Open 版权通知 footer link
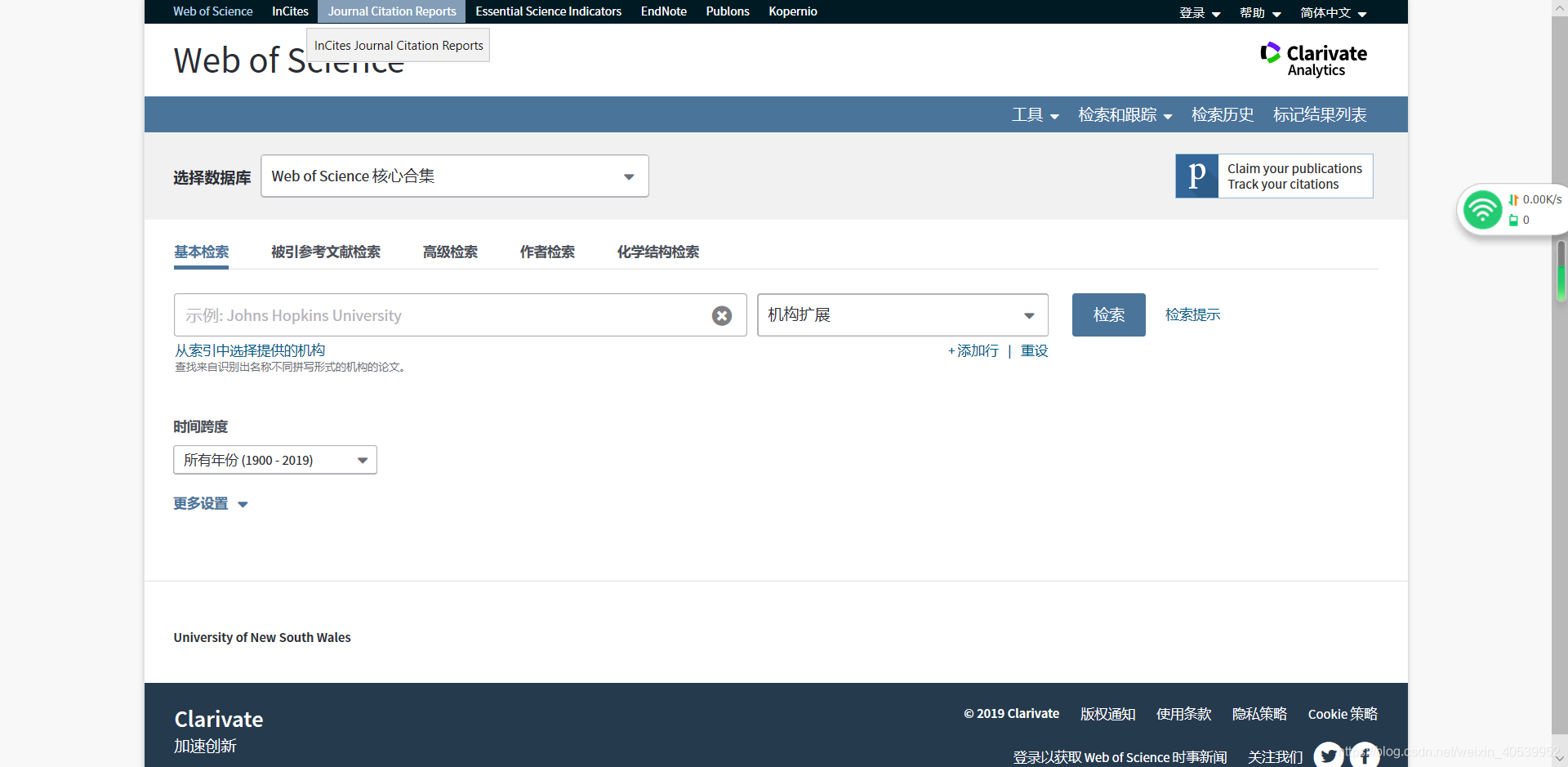This screenshot has height=767, width=1568. 1107,714
